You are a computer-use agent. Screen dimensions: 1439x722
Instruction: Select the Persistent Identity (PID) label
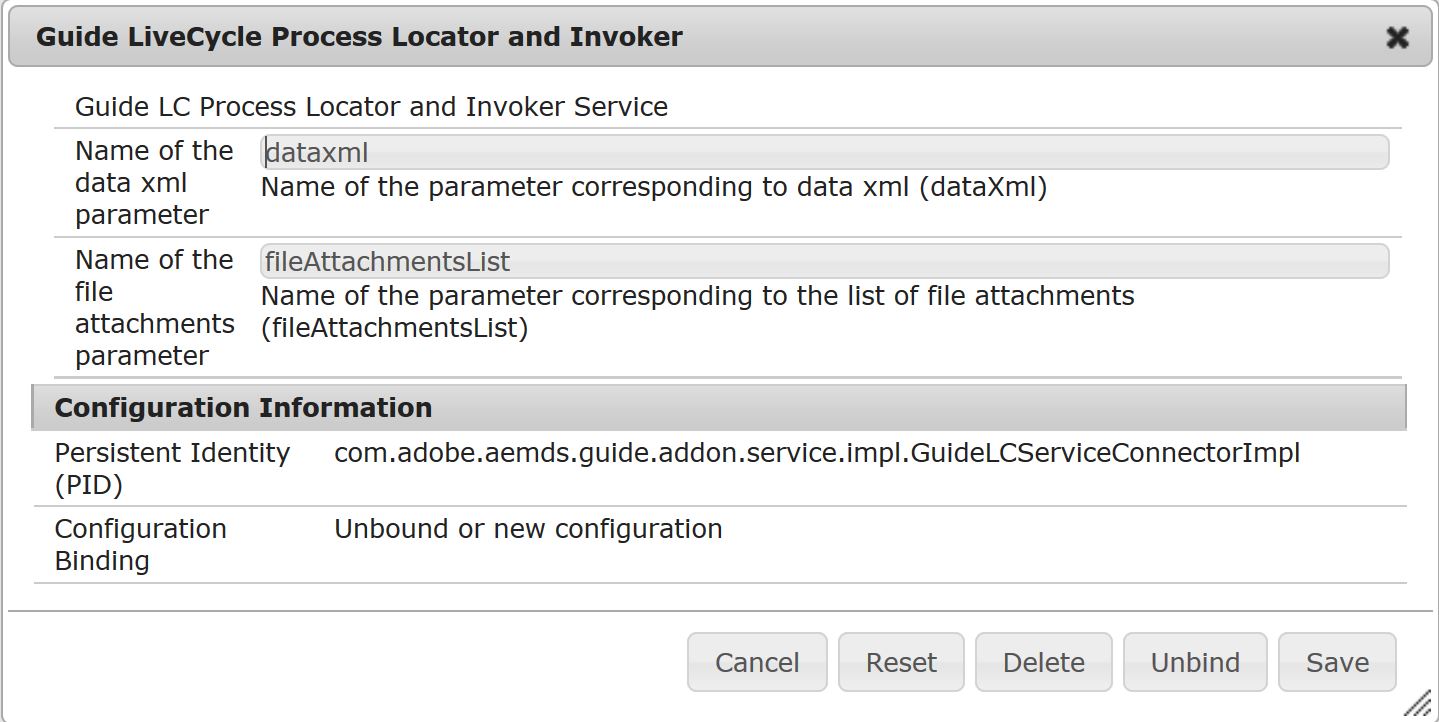tap(172, 468)
